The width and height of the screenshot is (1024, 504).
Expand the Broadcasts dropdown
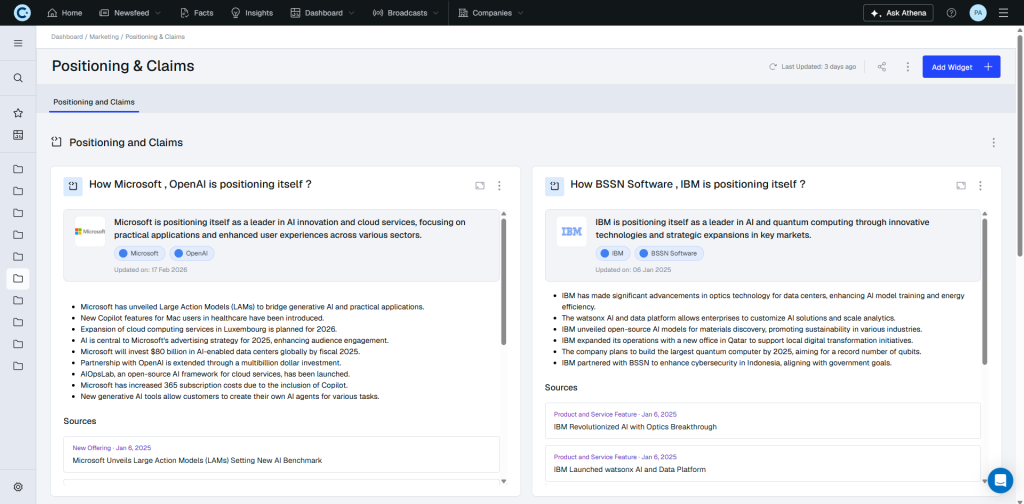click(x=405, y=13)
